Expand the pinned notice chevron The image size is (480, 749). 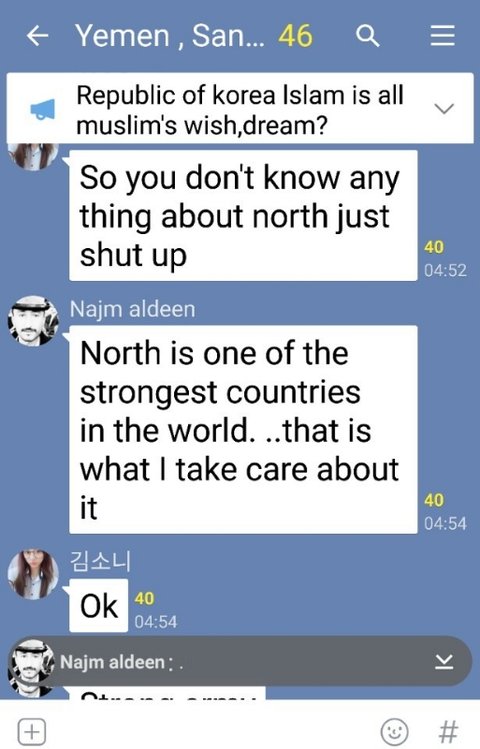pos(444,108)
